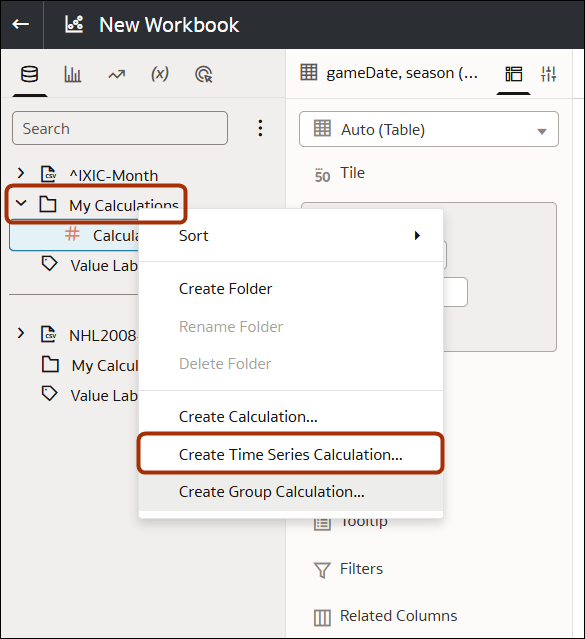
Task: Select Create Time Series Calculation
Action: [x=291, y=454]
